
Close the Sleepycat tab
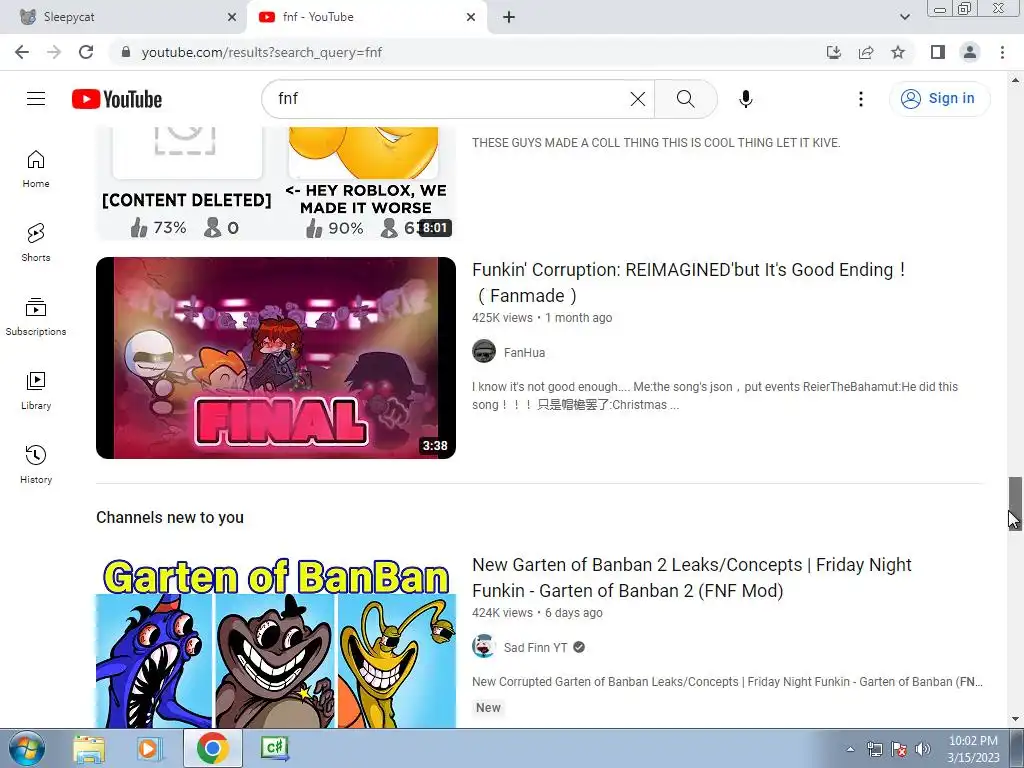pos(231,17)
